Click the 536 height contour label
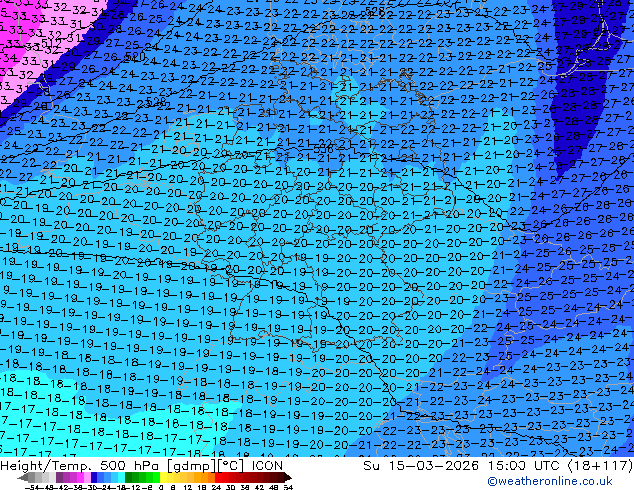The image size is (634, 490). click(x=323, y=150)
